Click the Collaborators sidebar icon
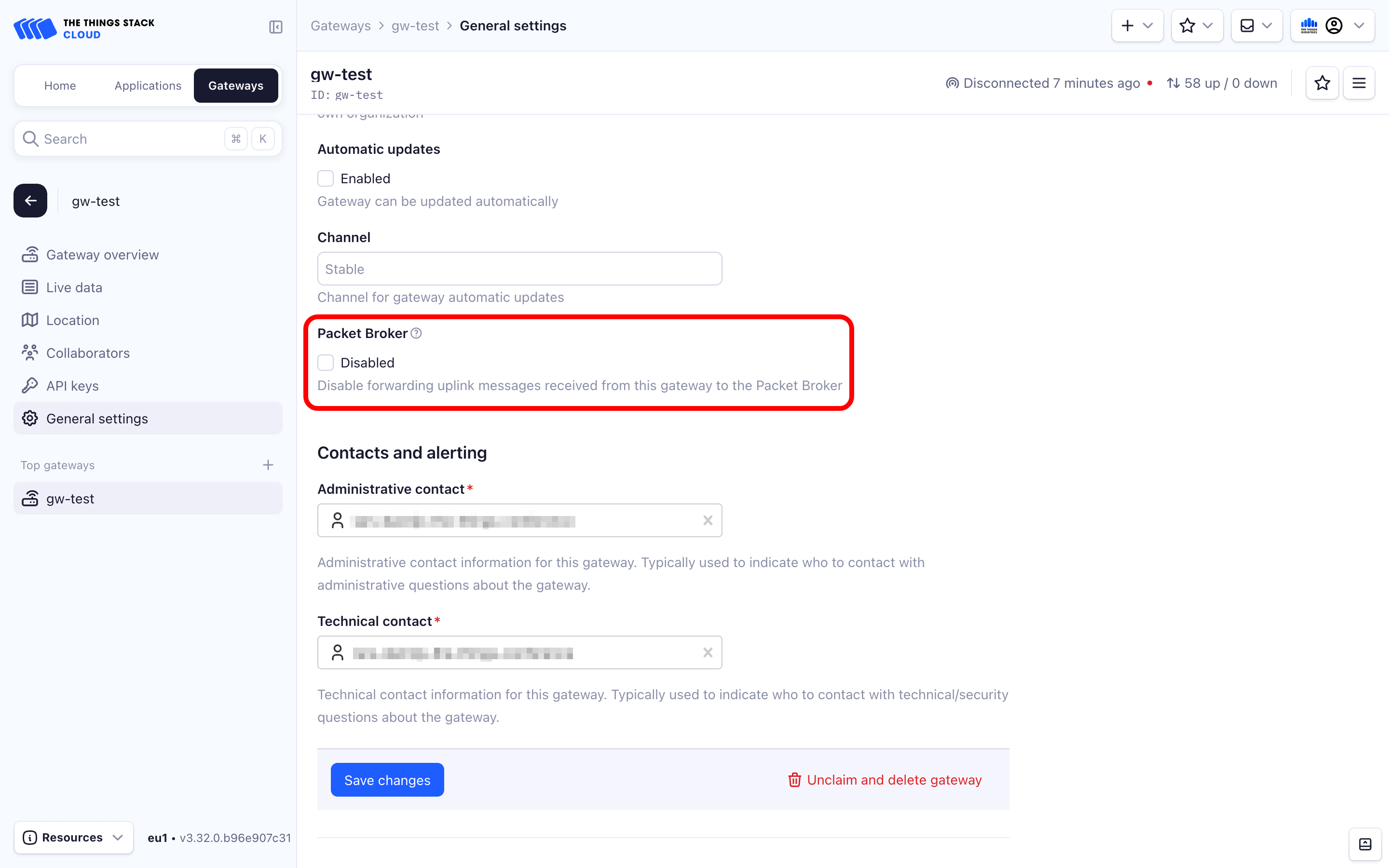 [31, 352]
